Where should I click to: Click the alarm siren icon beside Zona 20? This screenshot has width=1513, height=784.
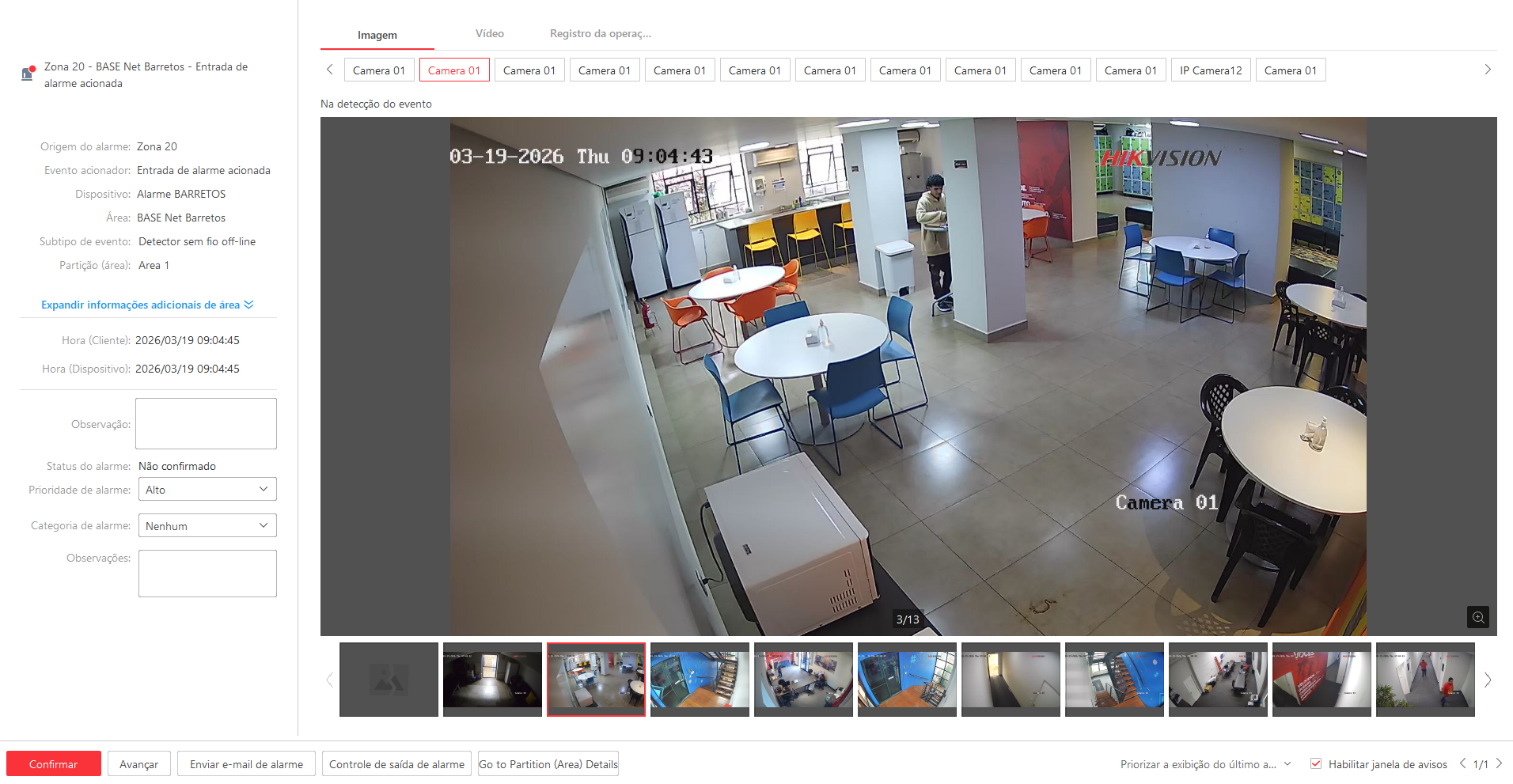28,74
